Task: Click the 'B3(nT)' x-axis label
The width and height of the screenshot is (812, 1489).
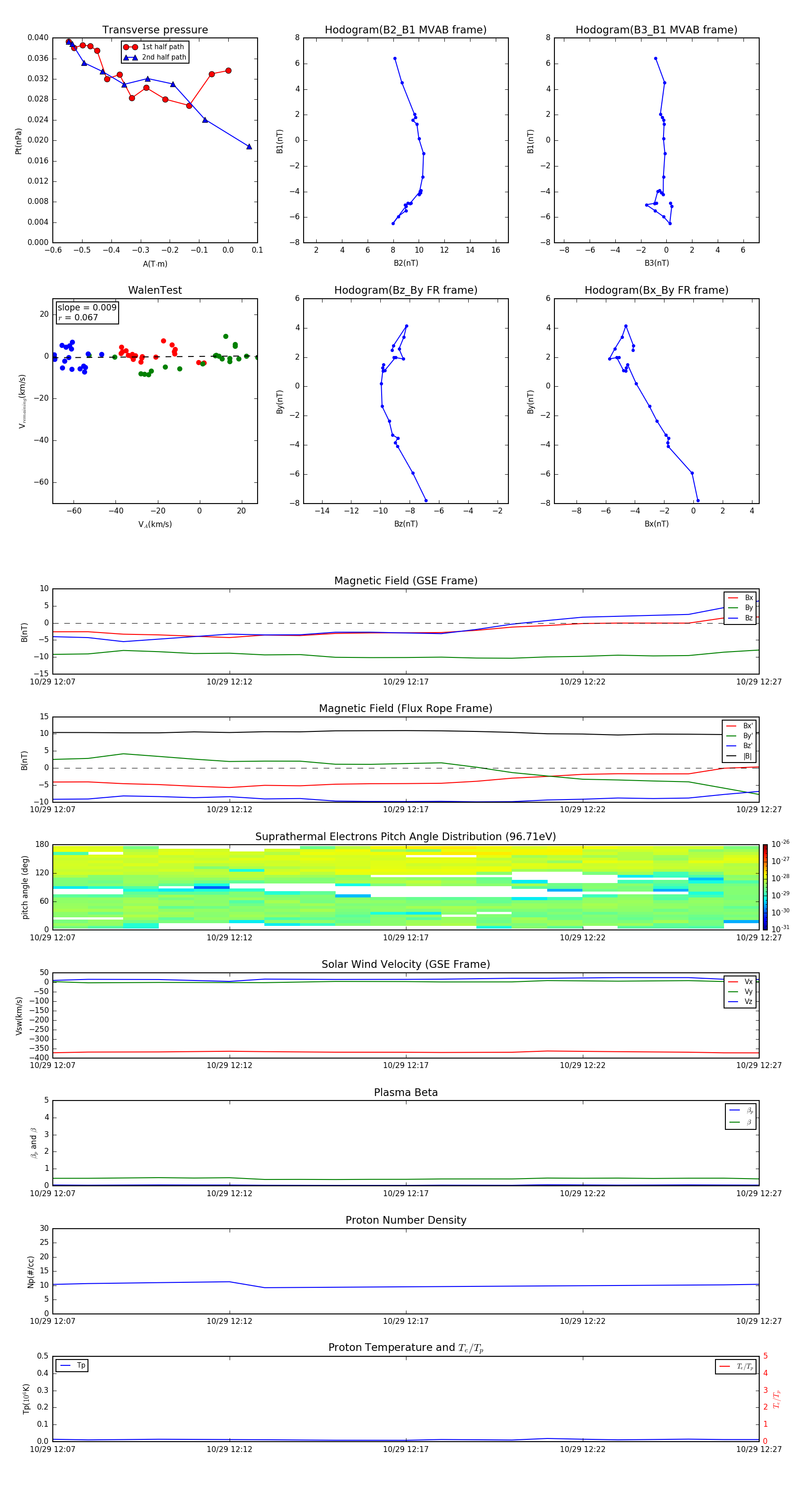Action: (x=656, y=263)
